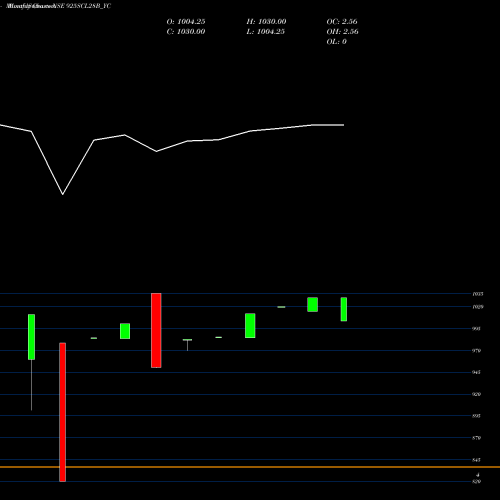Click the green candlestick with long lower wick
This screenshot has height=500, width=500.
tap(31, 337)
